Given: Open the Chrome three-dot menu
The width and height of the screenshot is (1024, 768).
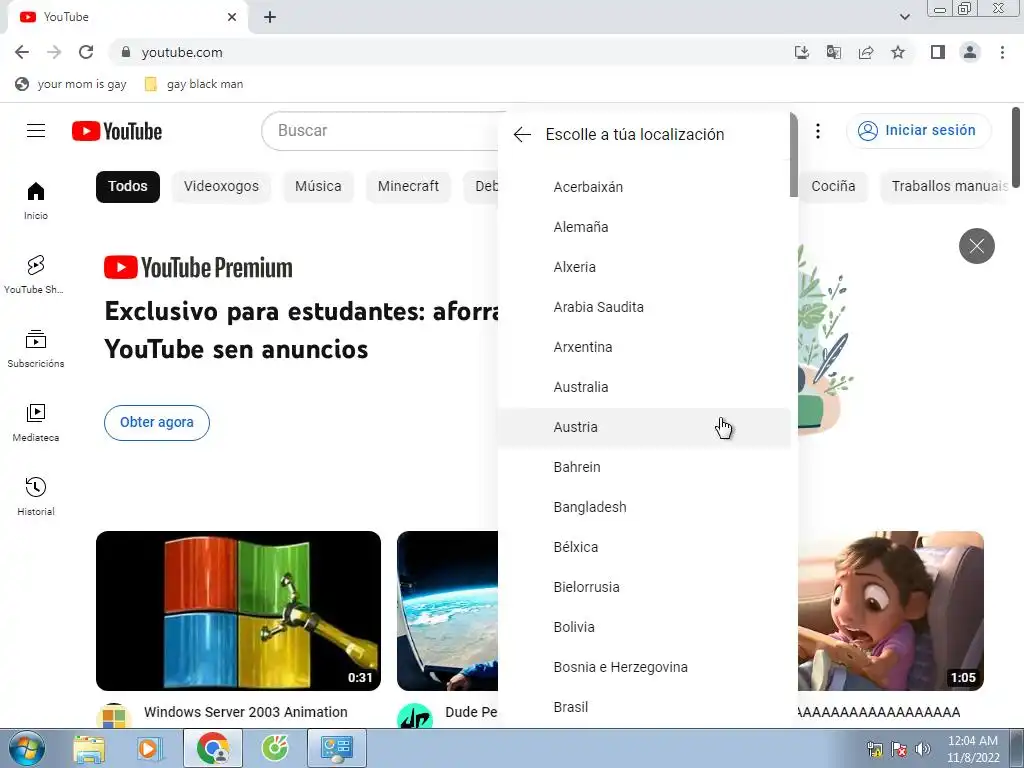Looking at the screenshot, I should coord(1002,52).
